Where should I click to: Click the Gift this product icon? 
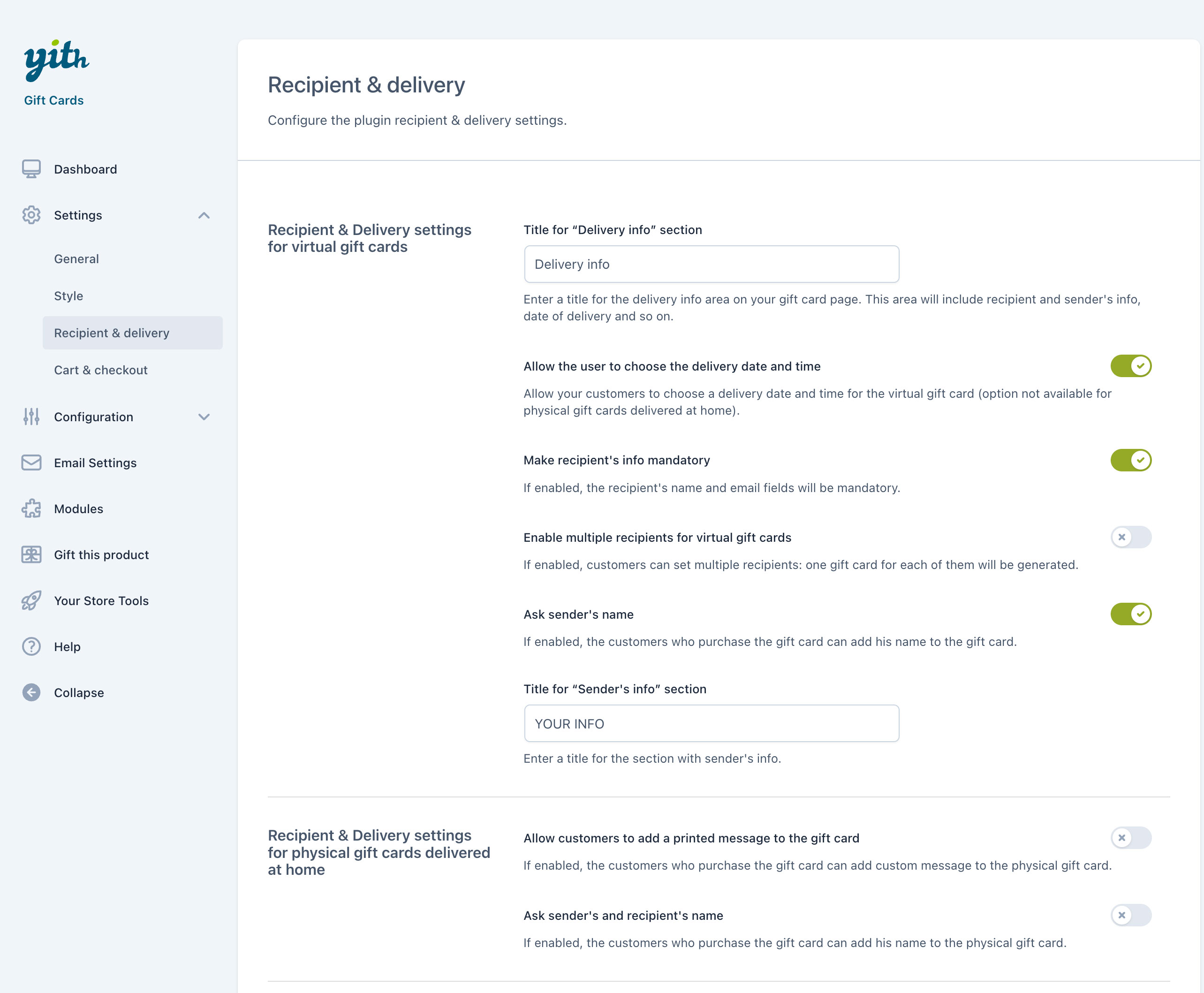point(31,555)
